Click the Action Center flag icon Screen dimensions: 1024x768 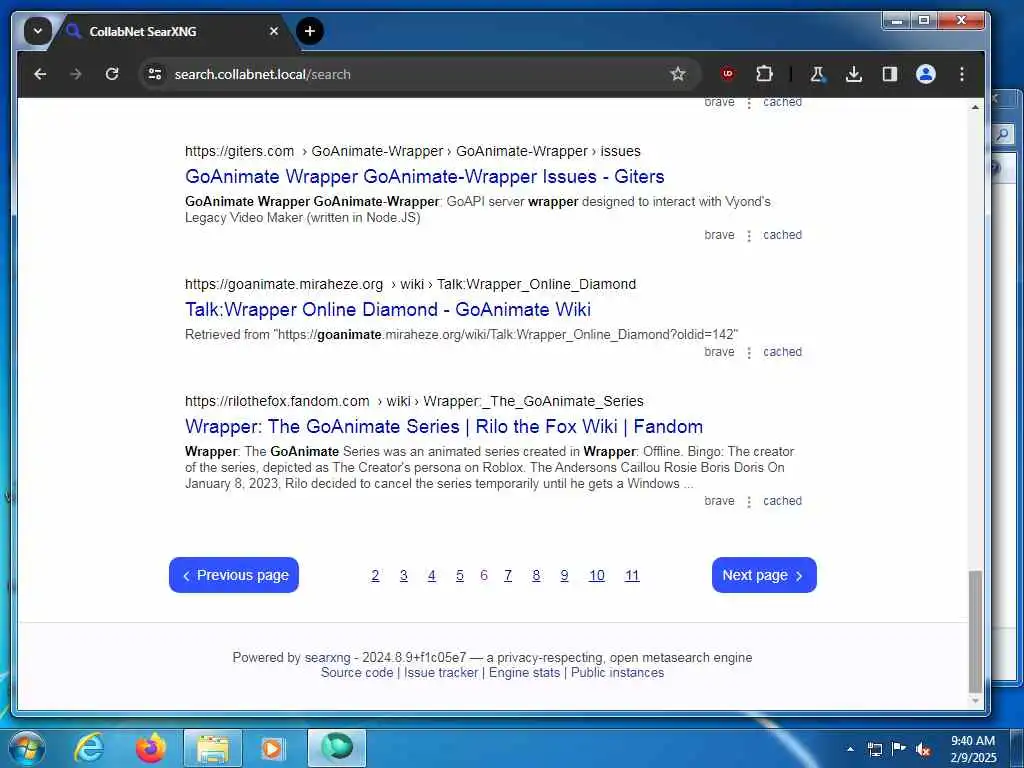[x=899, y=748]
